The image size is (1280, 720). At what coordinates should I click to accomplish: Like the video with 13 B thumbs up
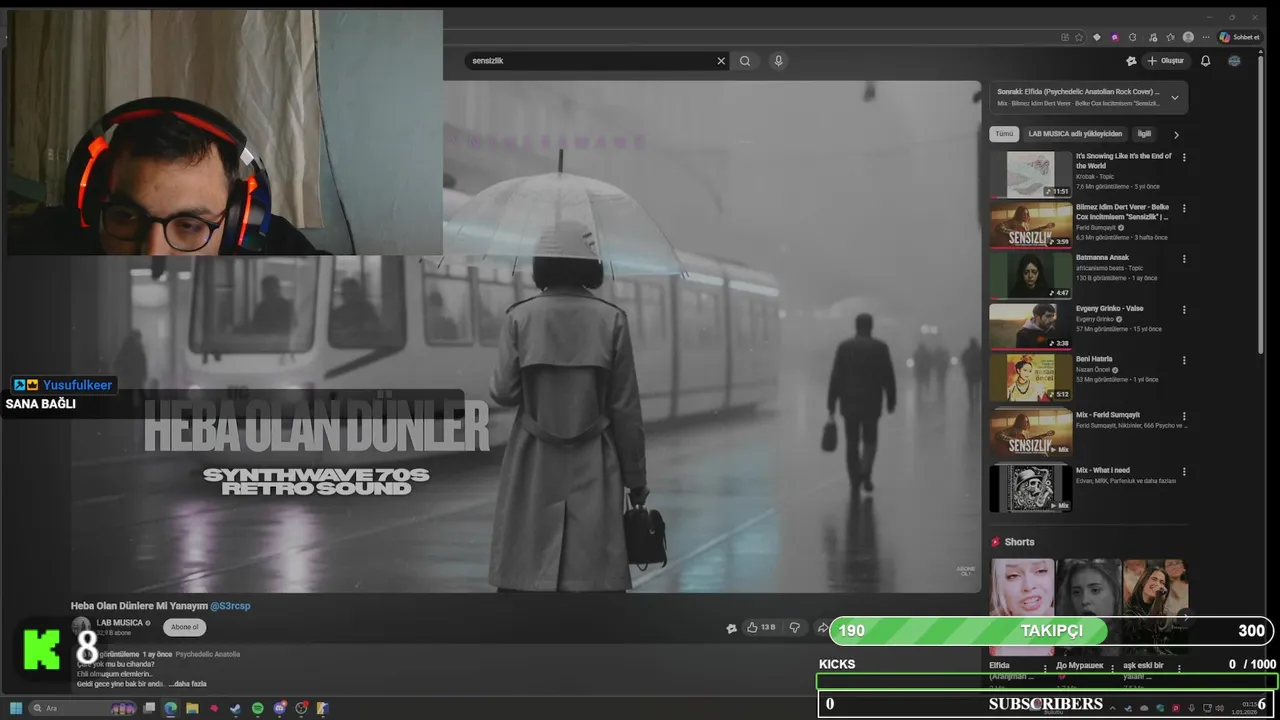pos(761,627)
